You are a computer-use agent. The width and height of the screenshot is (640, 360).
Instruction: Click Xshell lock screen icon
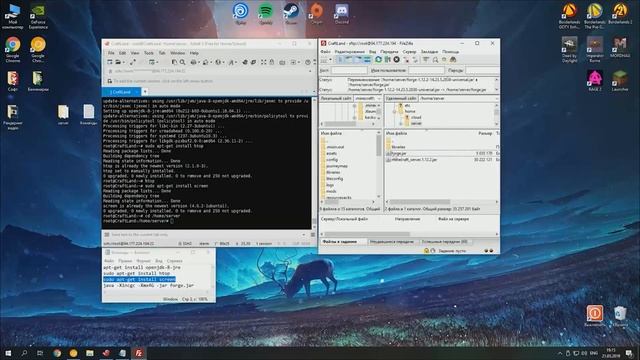tap(272, 62)
